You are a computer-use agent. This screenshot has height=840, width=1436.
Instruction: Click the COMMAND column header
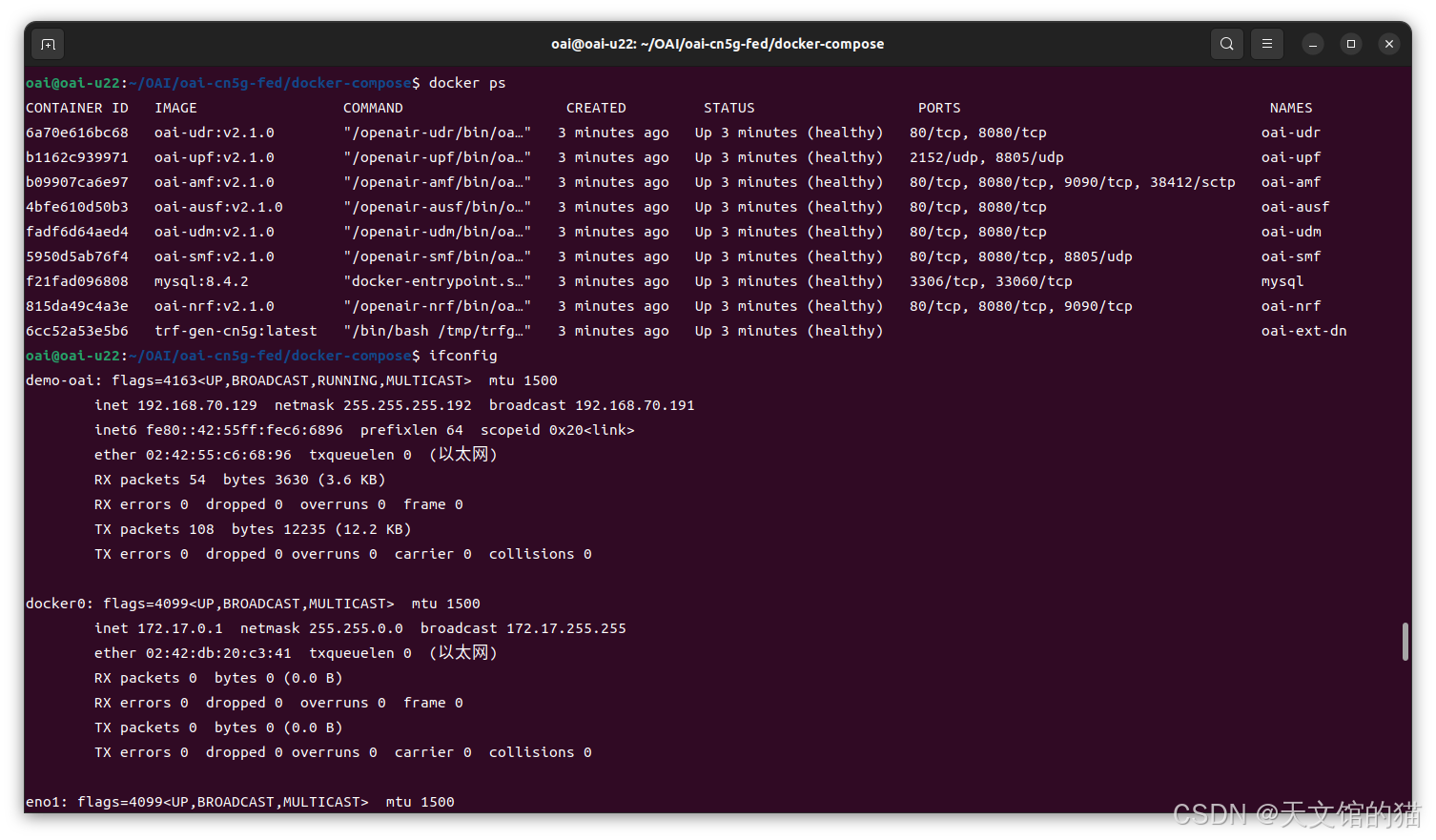[373, 108]
